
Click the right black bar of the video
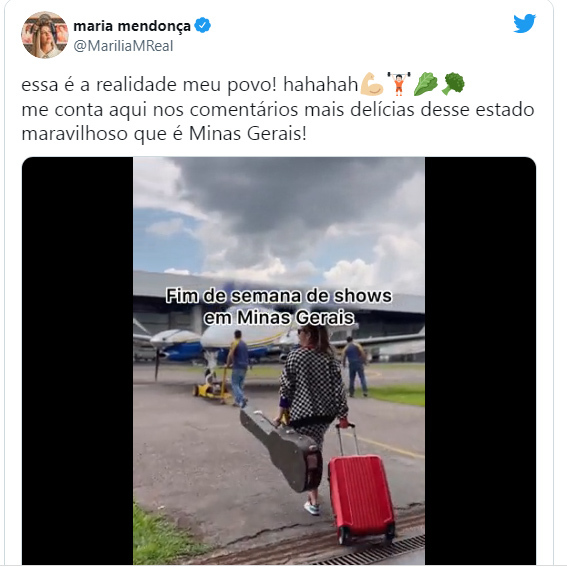click(480, 361)
